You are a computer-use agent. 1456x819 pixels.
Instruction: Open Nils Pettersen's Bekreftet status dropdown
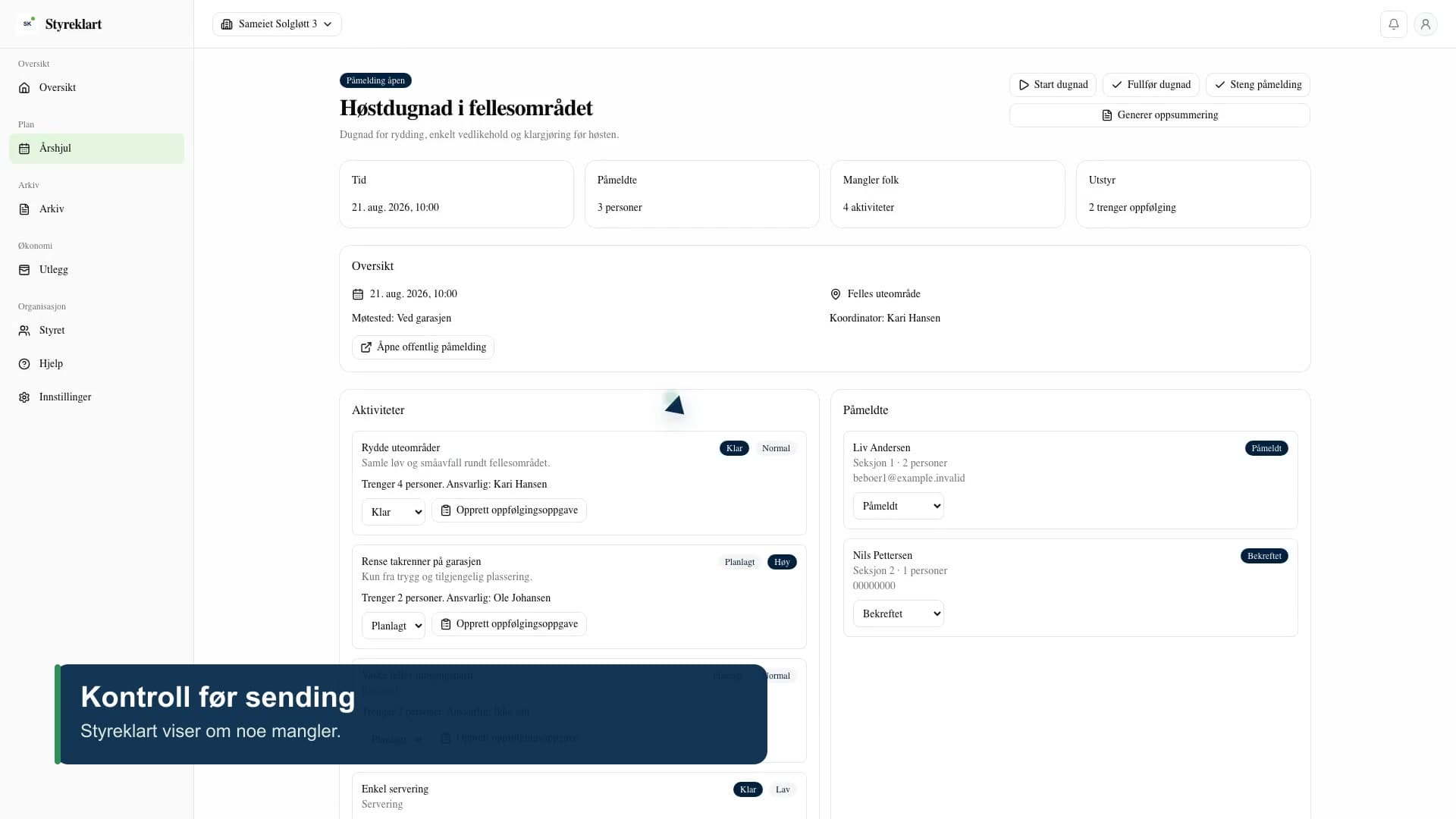click(898, 613)
